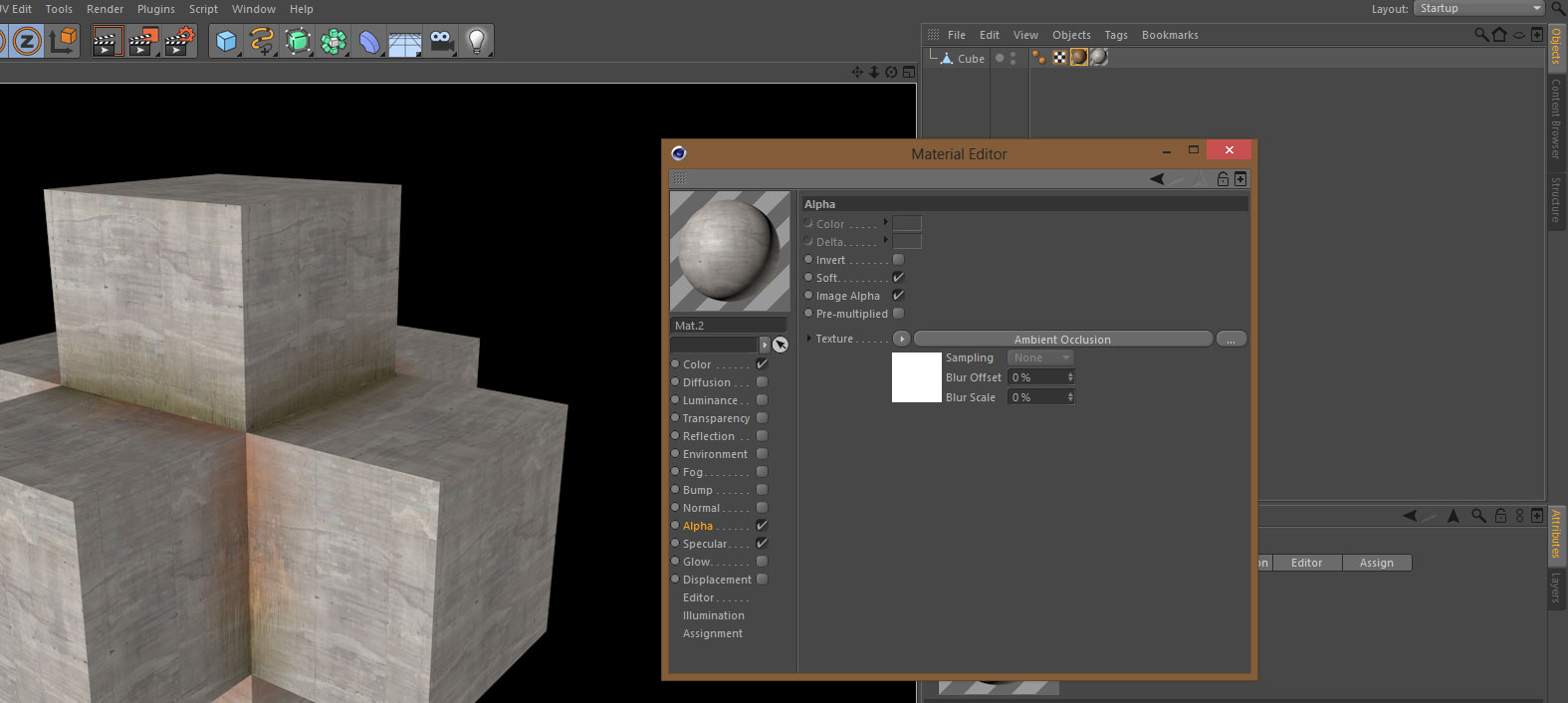Open Edit Render Settings clapperboard icon
This screenshot has width=1568, height=703.
click(x=179, y=42)
